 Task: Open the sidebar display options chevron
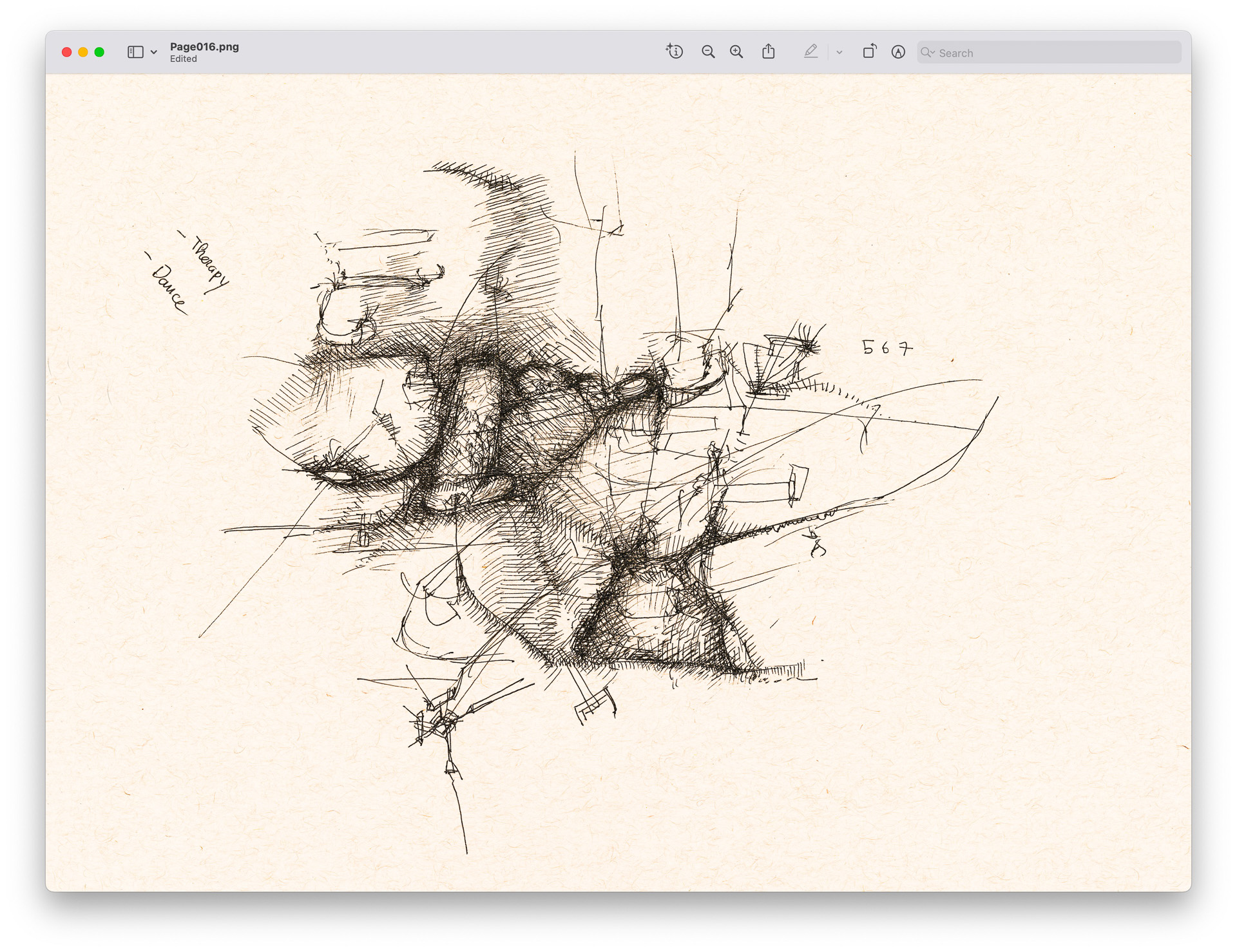(x=153, y=52)
